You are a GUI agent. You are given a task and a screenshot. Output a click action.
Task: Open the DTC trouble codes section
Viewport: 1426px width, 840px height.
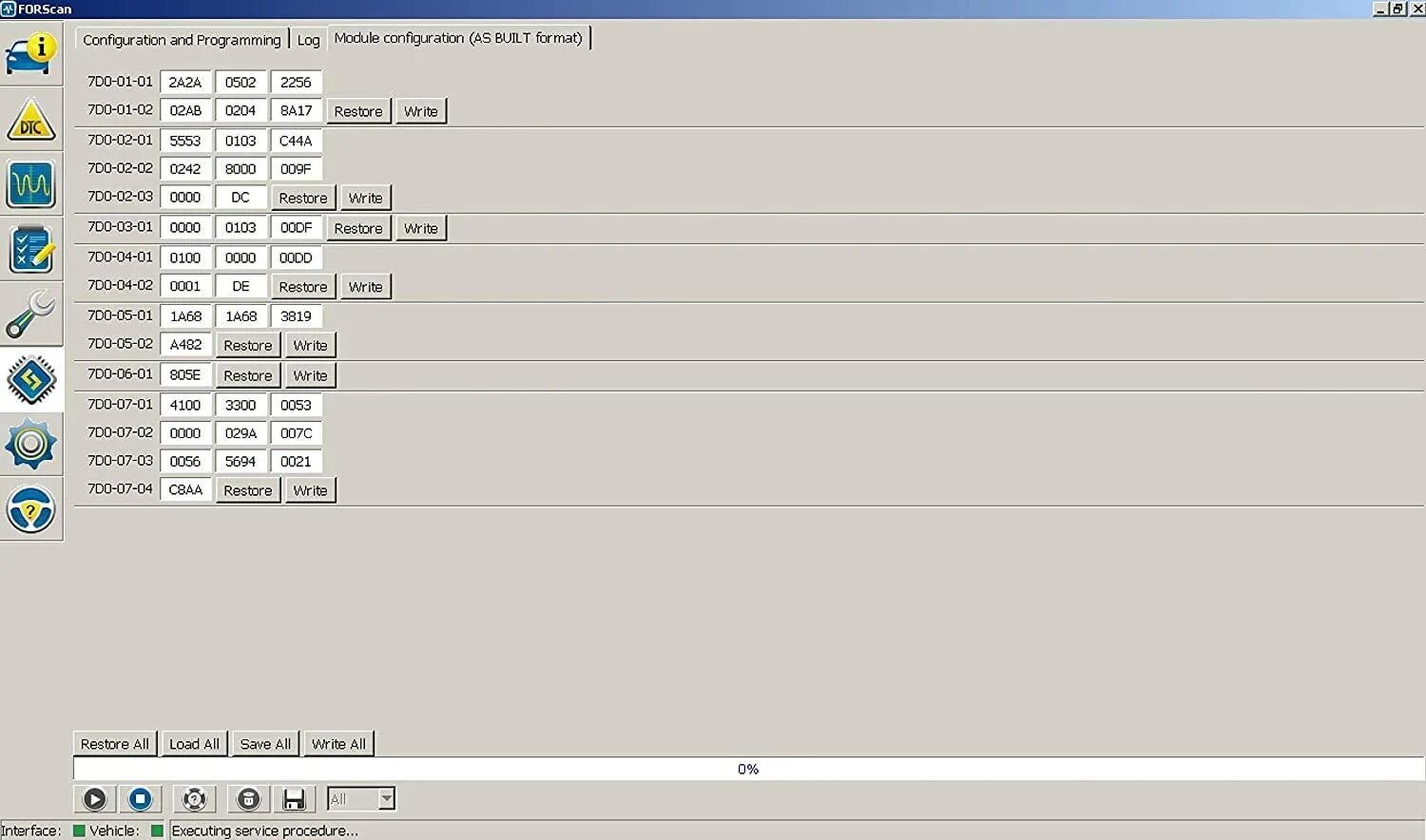[31, 119]
